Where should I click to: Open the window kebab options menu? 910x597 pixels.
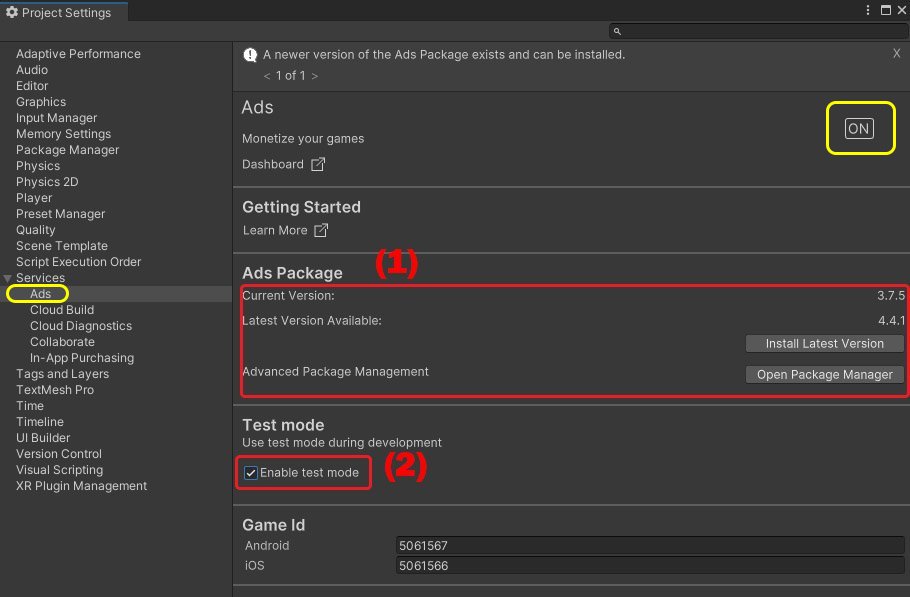868,10
